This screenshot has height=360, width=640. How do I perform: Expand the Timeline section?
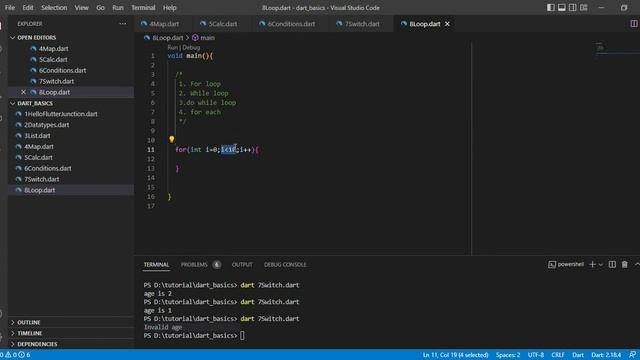coord(71,333)
